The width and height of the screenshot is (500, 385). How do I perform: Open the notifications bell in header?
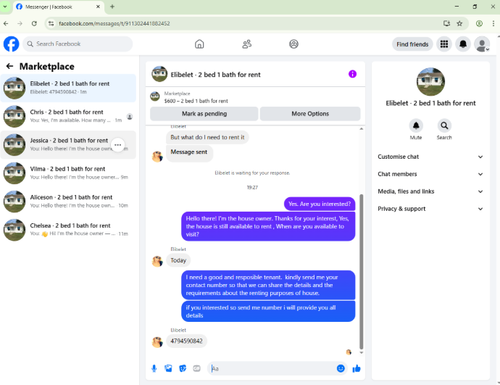tap(463, 44)
